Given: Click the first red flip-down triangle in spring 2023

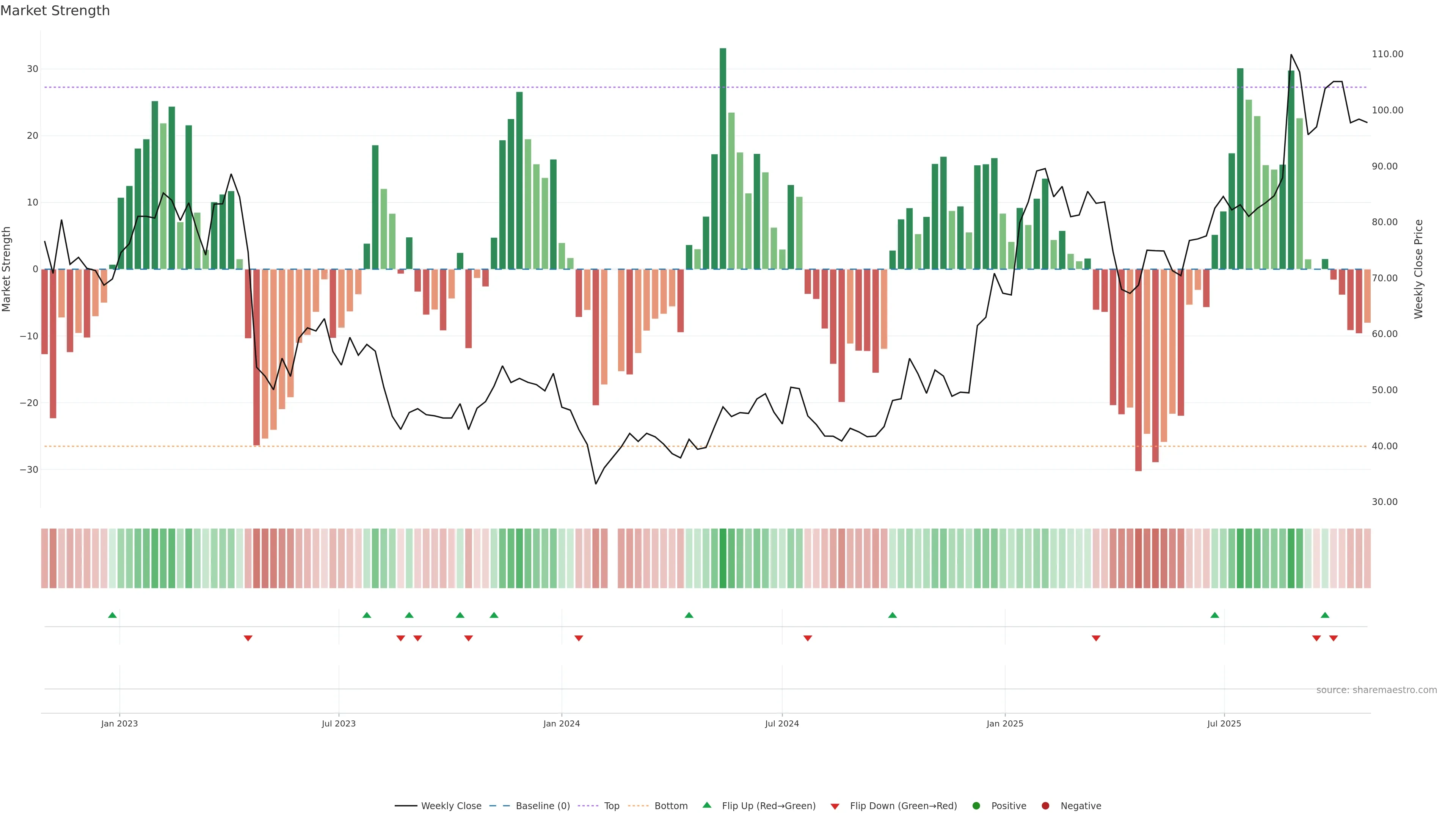Looking at the screenshot, I should click(248, 638).
